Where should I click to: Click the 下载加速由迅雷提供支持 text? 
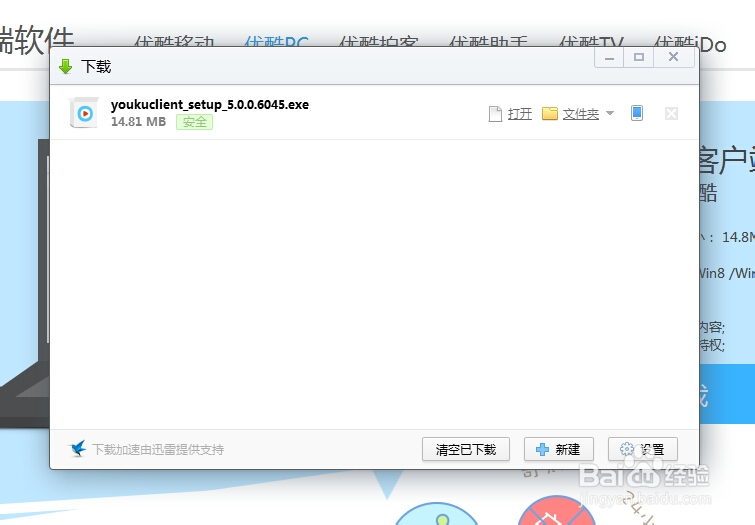pos(158,450)
